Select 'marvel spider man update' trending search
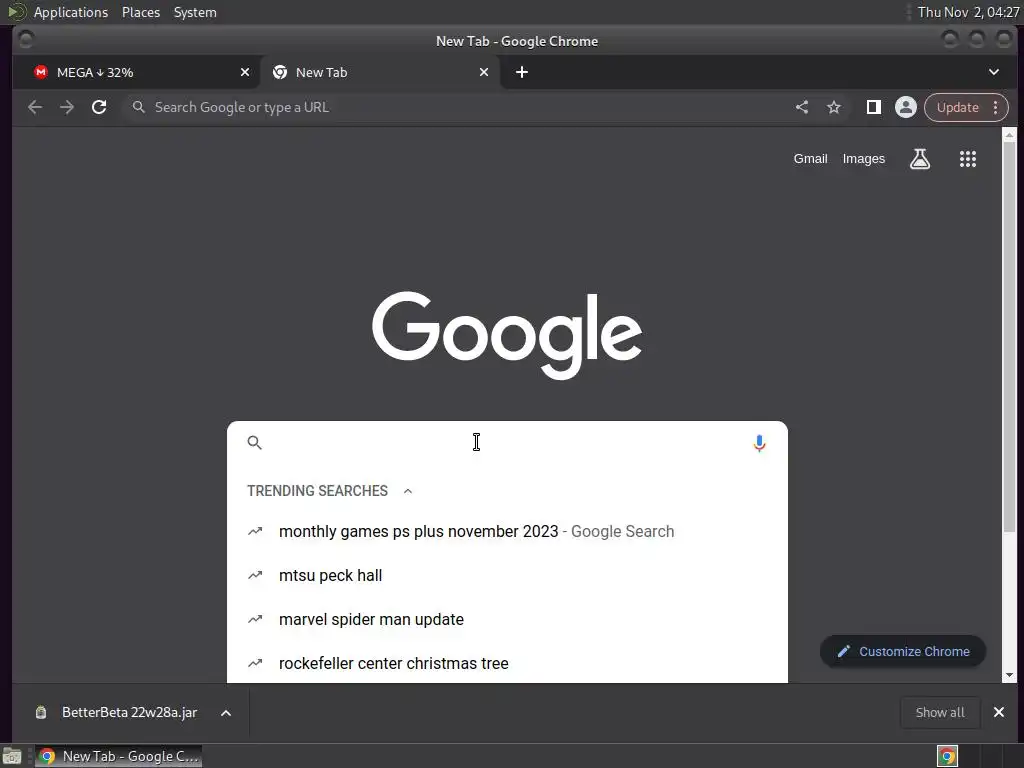This screenshot has width=1024, height=768. point(507,619)
